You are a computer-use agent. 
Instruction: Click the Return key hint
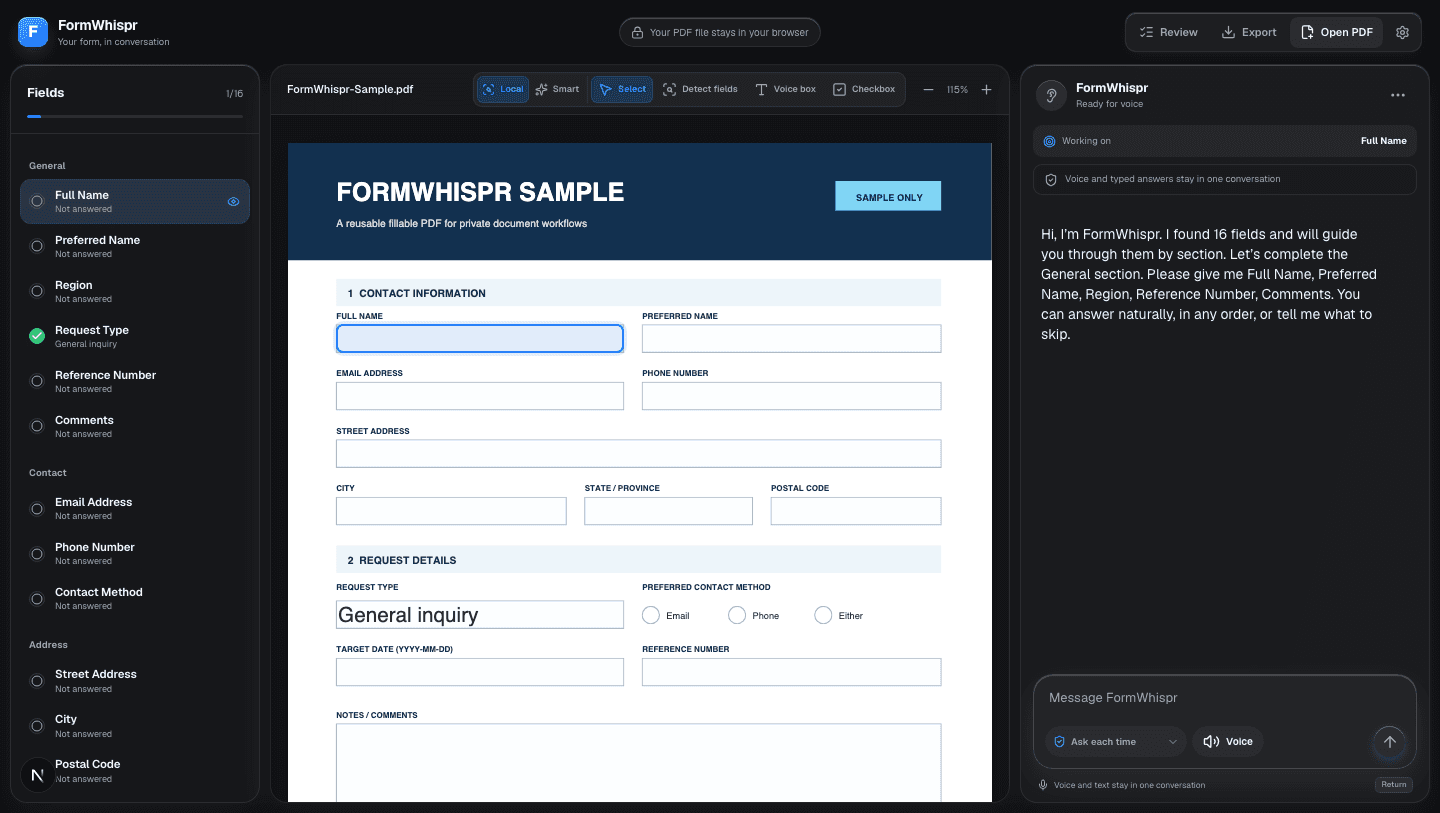tap(1393, 785)
